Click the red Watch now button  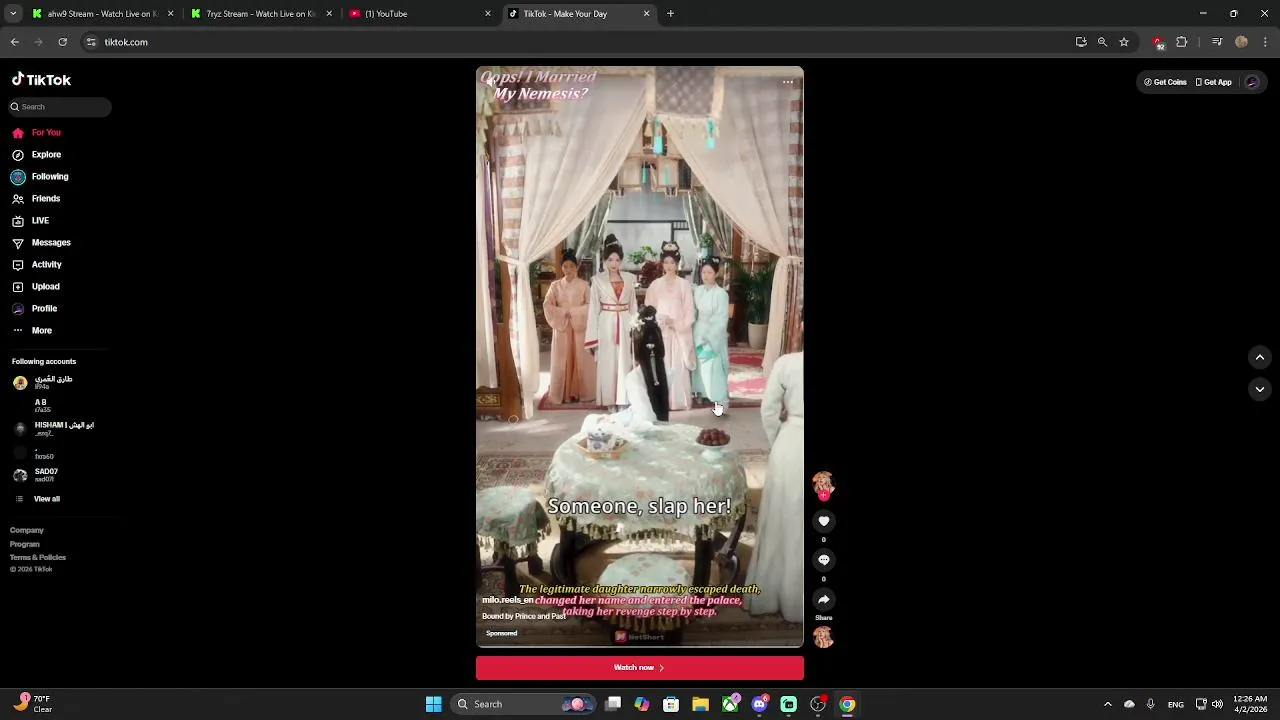(x=640, y=668)
